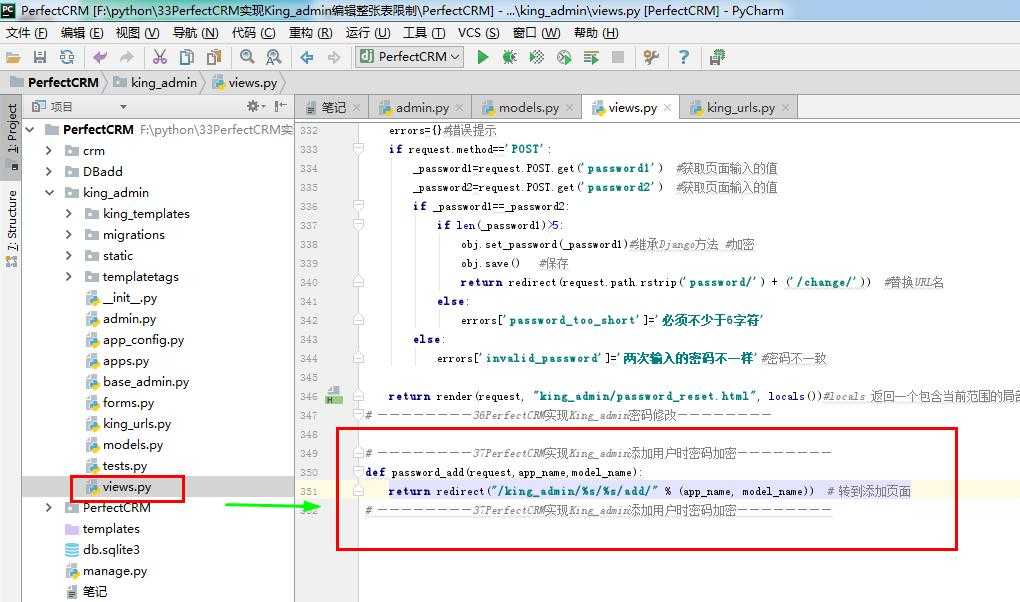Switch to the admin.py editor tab
1020x602 pixels.
tap(422, 107)
